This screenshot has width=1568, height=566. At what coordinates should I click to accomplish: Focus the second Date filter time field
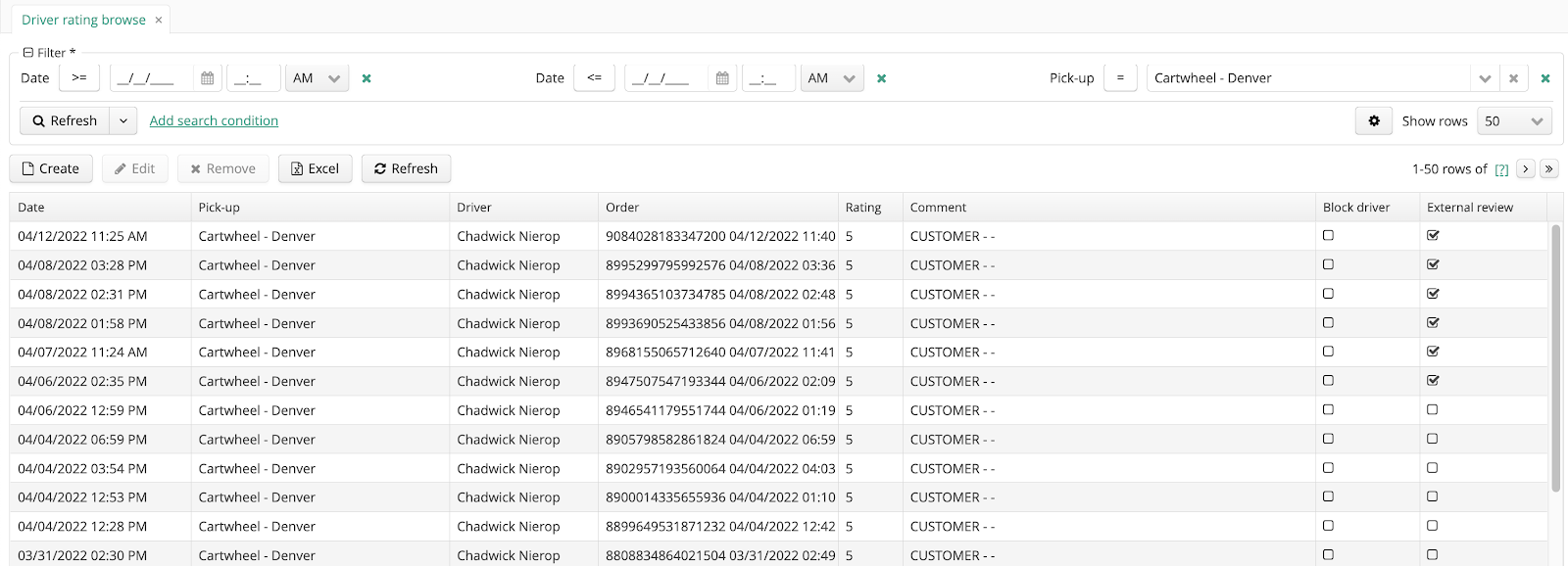click(768, 78)
